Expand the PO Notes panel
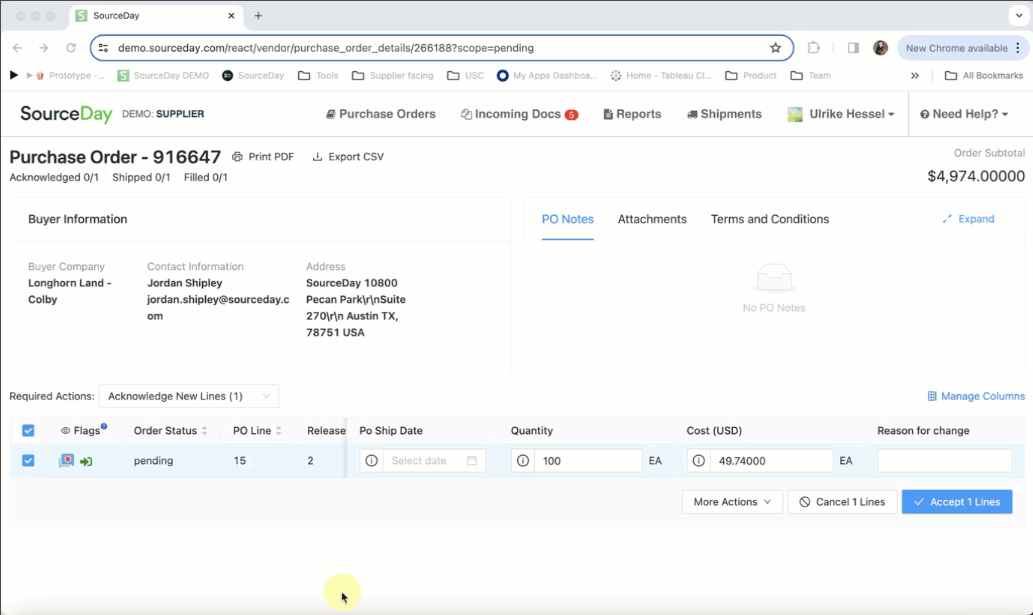 click(968, 219)
